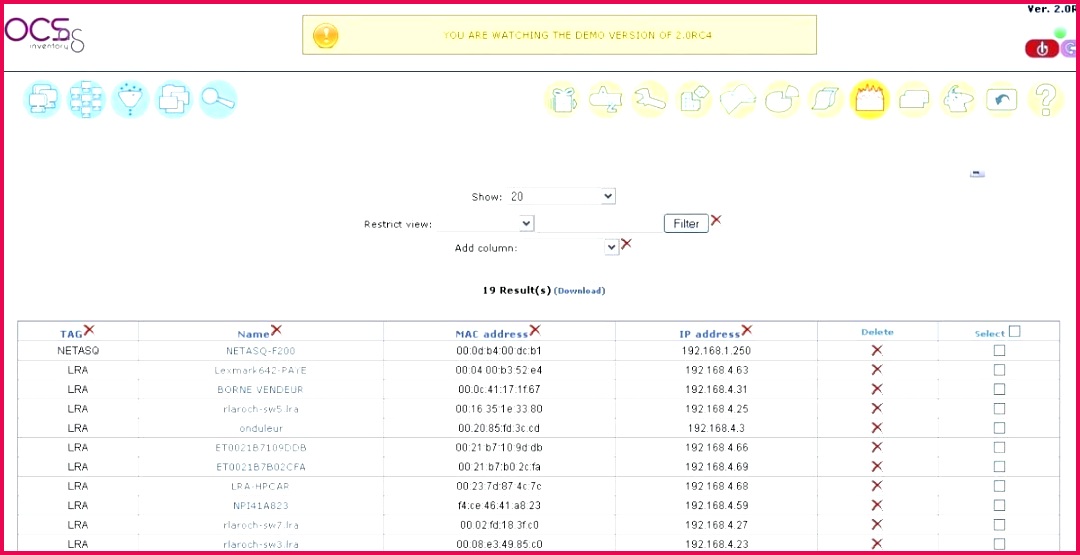1080x555 pixels.
Task: Click the funnel filter icon
Action: click(x=129, y=100)
